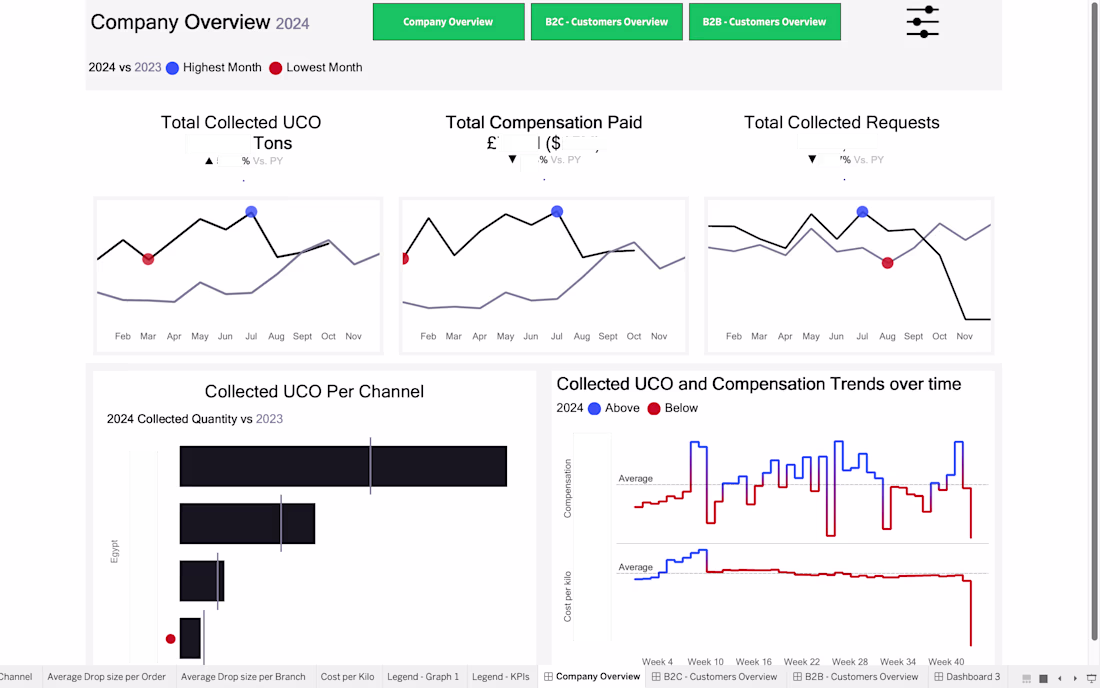The image size is (1100, 688).
Task: Open the filter sliders icon
Action: click(x=922, y=22)
